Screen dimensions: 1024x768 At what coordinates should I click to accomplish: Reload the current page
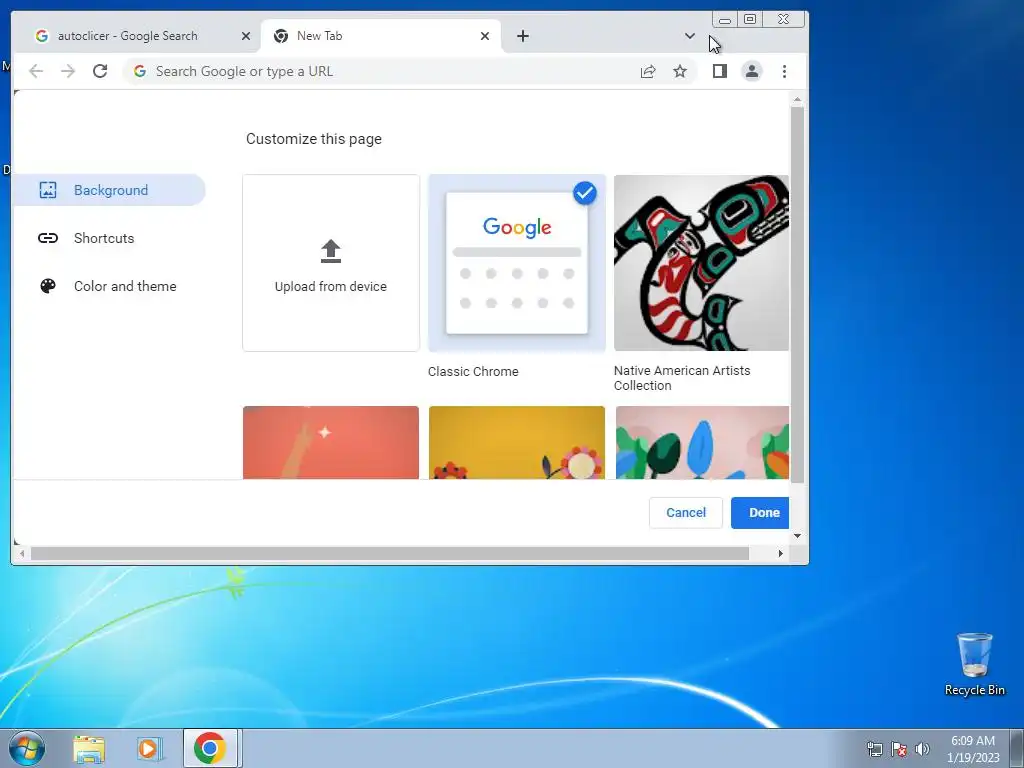click(x=100, y=71)
